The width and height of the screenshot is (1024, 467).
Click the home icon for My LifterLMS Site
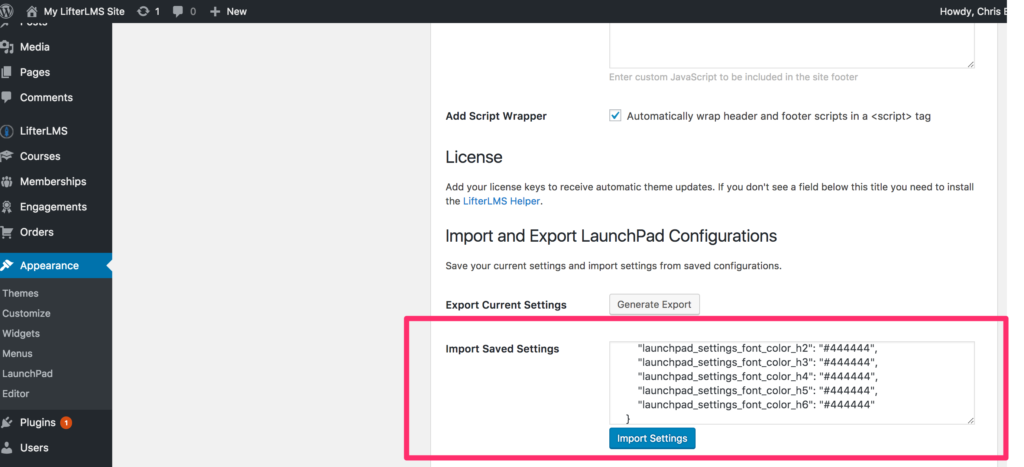(32, 11)
